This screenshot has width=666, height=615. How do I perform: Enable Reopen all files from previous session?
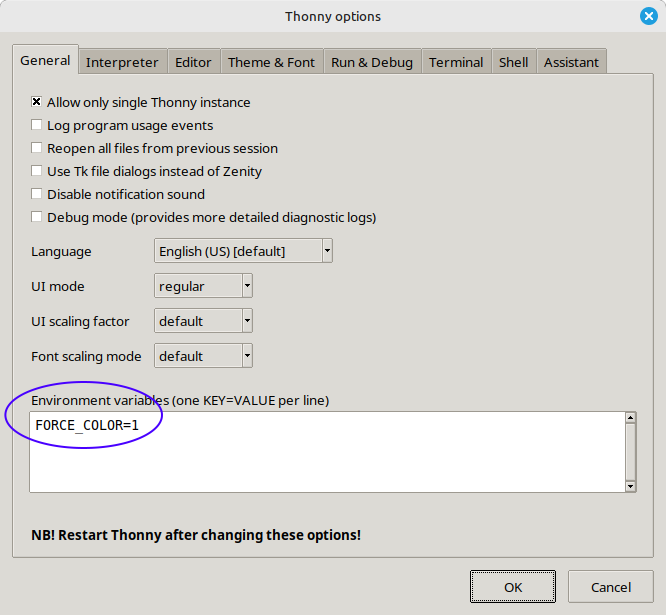[x=37, y=148]
